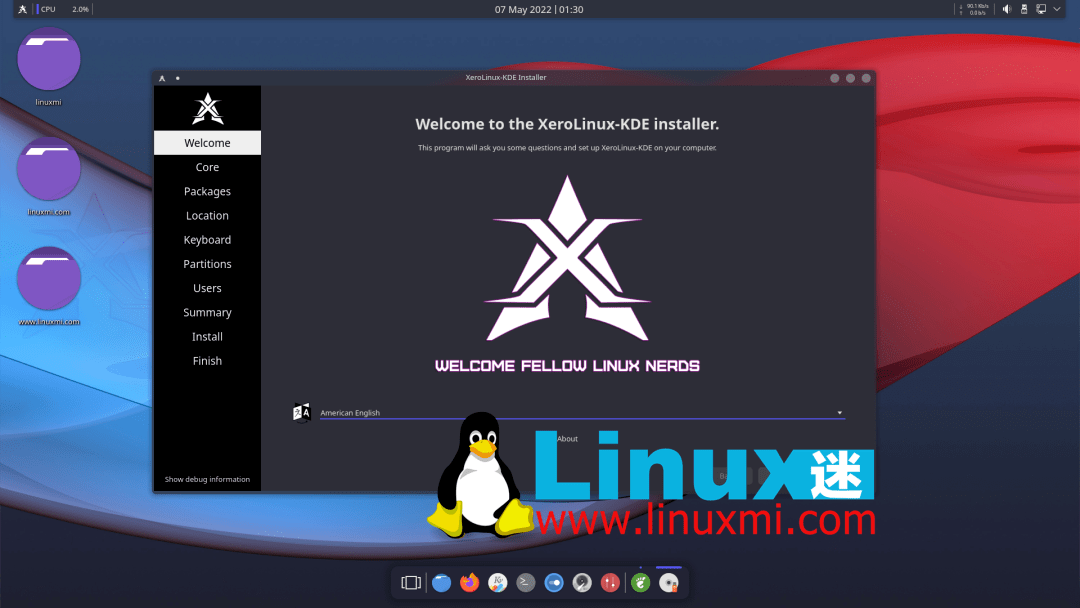
Task: Open the virtual desktops pager in dock
Action: [411, 583]
